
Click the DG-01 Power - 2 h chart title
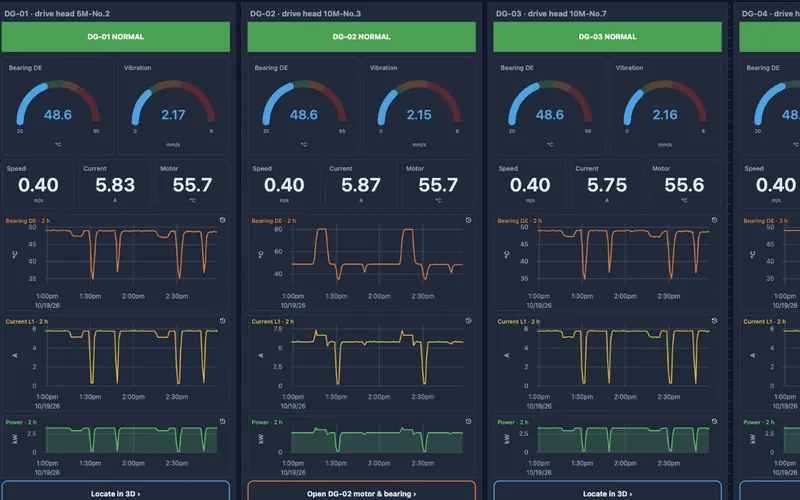point(21,422)
